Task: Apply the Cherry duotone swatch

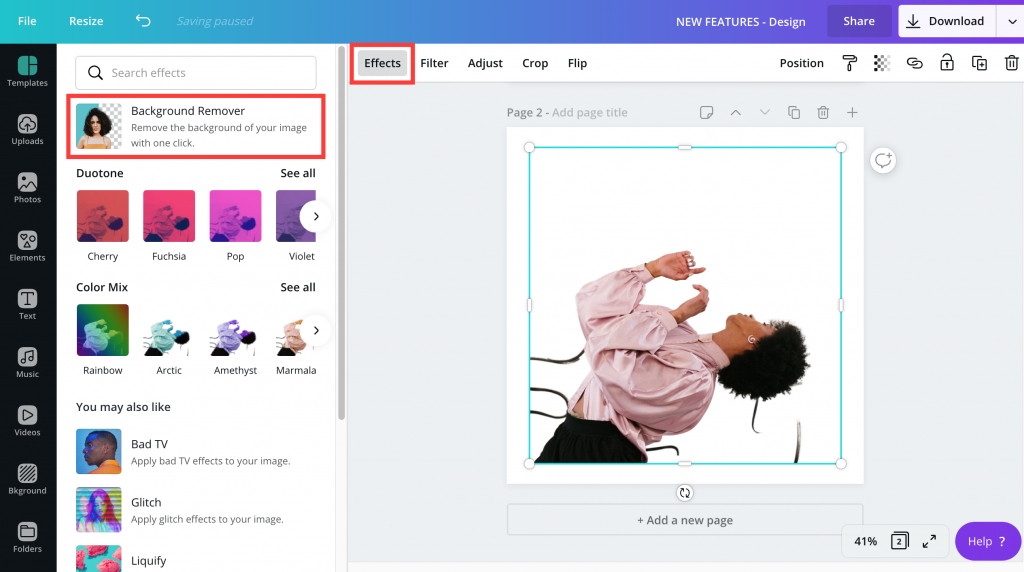Action: pyautogui.click(x=103, y=216)
